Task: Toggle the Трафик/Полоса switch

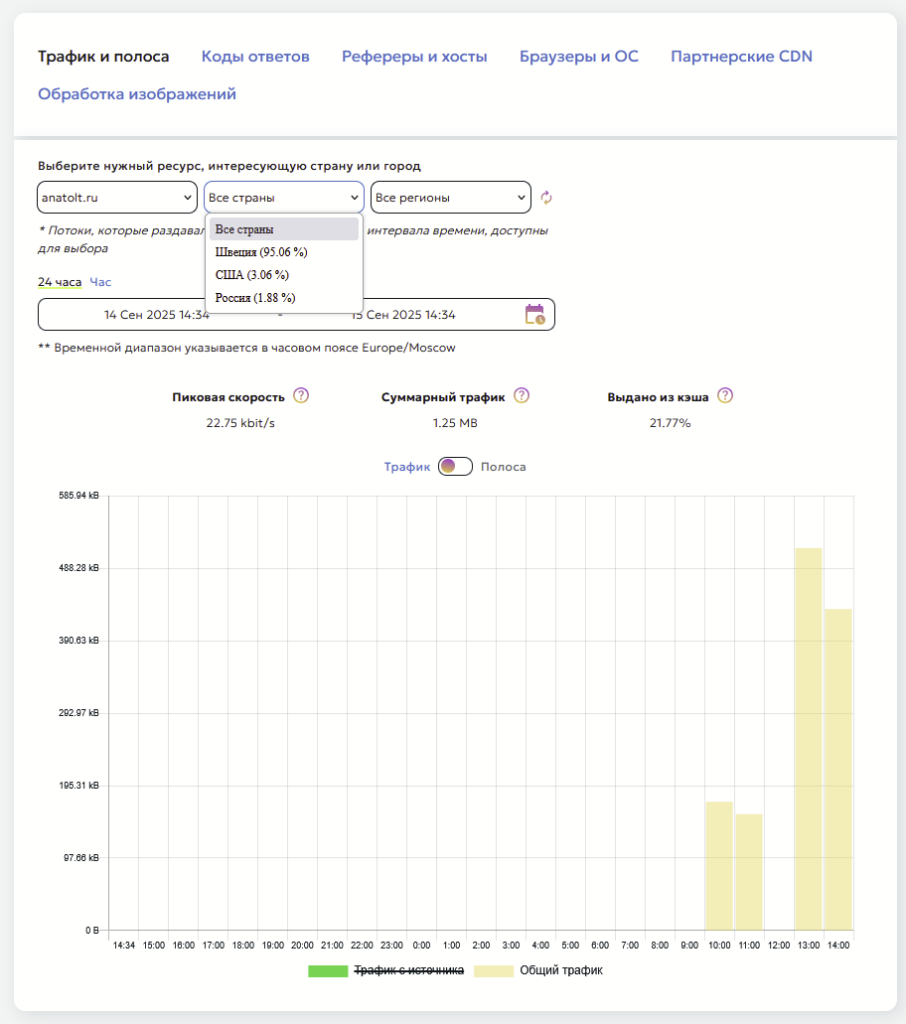Action: [x=455, y=467]
